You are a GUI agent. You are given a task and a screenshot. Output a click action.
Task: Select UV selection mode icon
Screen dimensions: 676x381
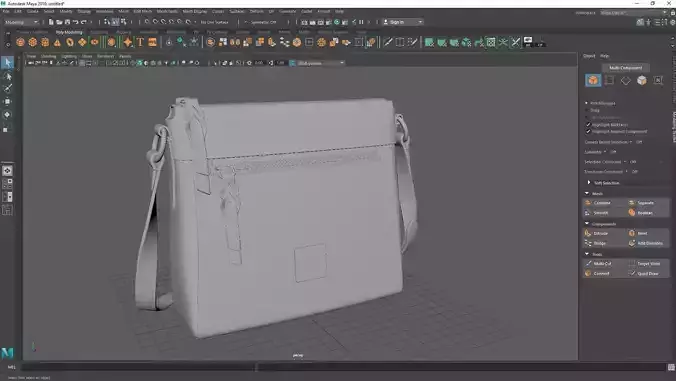pyautogui.click(x=658, y=80)
